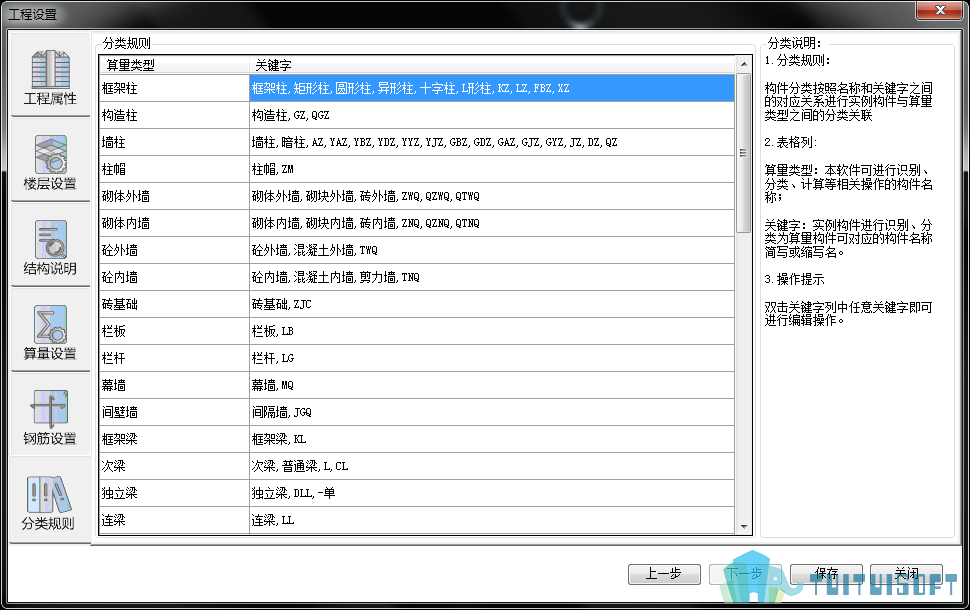Click the 算量类型 column header
This screenshot has height=610, width=970.
pyautogui.click(x=172, y=65)
